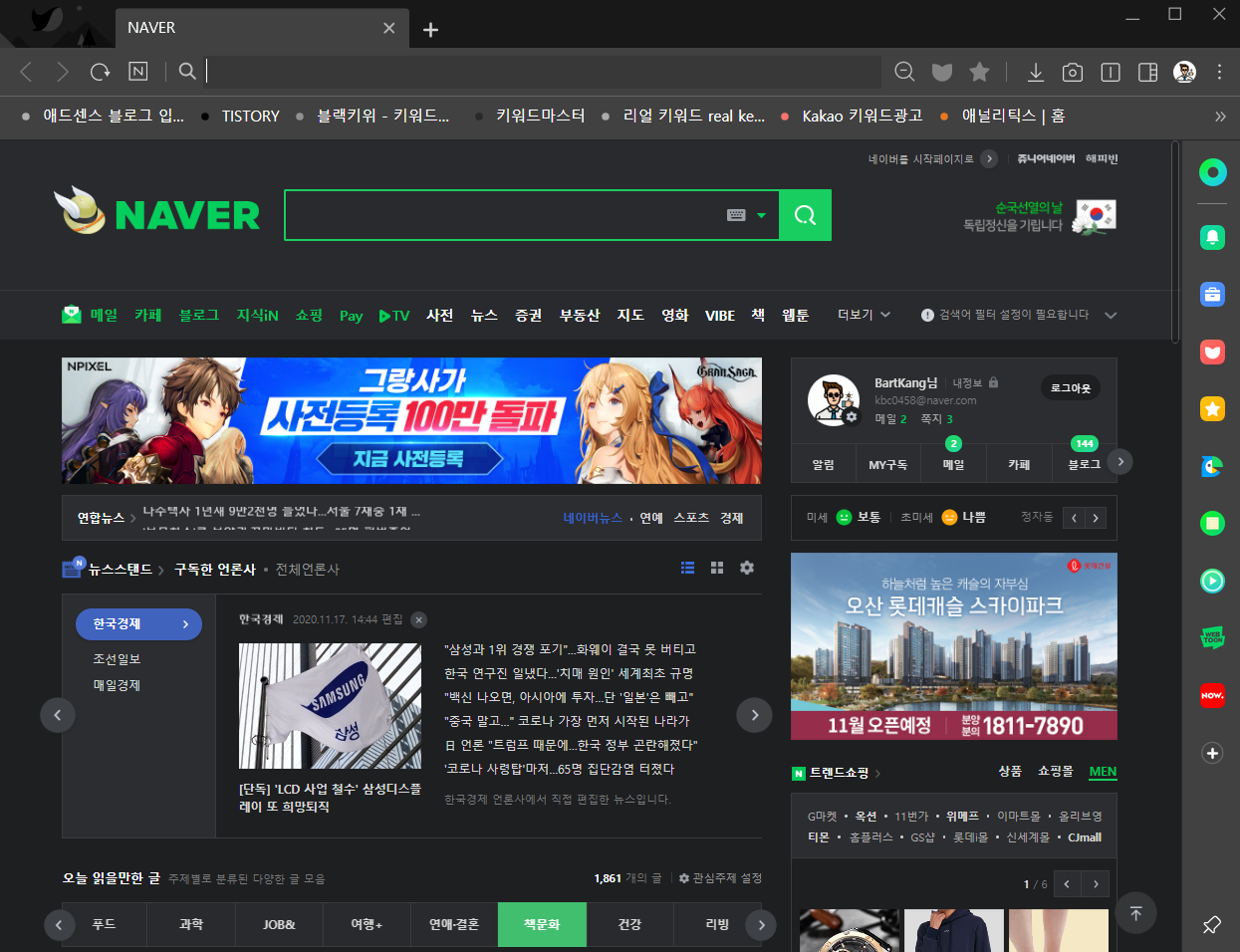Open the 웹툰 menu item

pos(796,315)
